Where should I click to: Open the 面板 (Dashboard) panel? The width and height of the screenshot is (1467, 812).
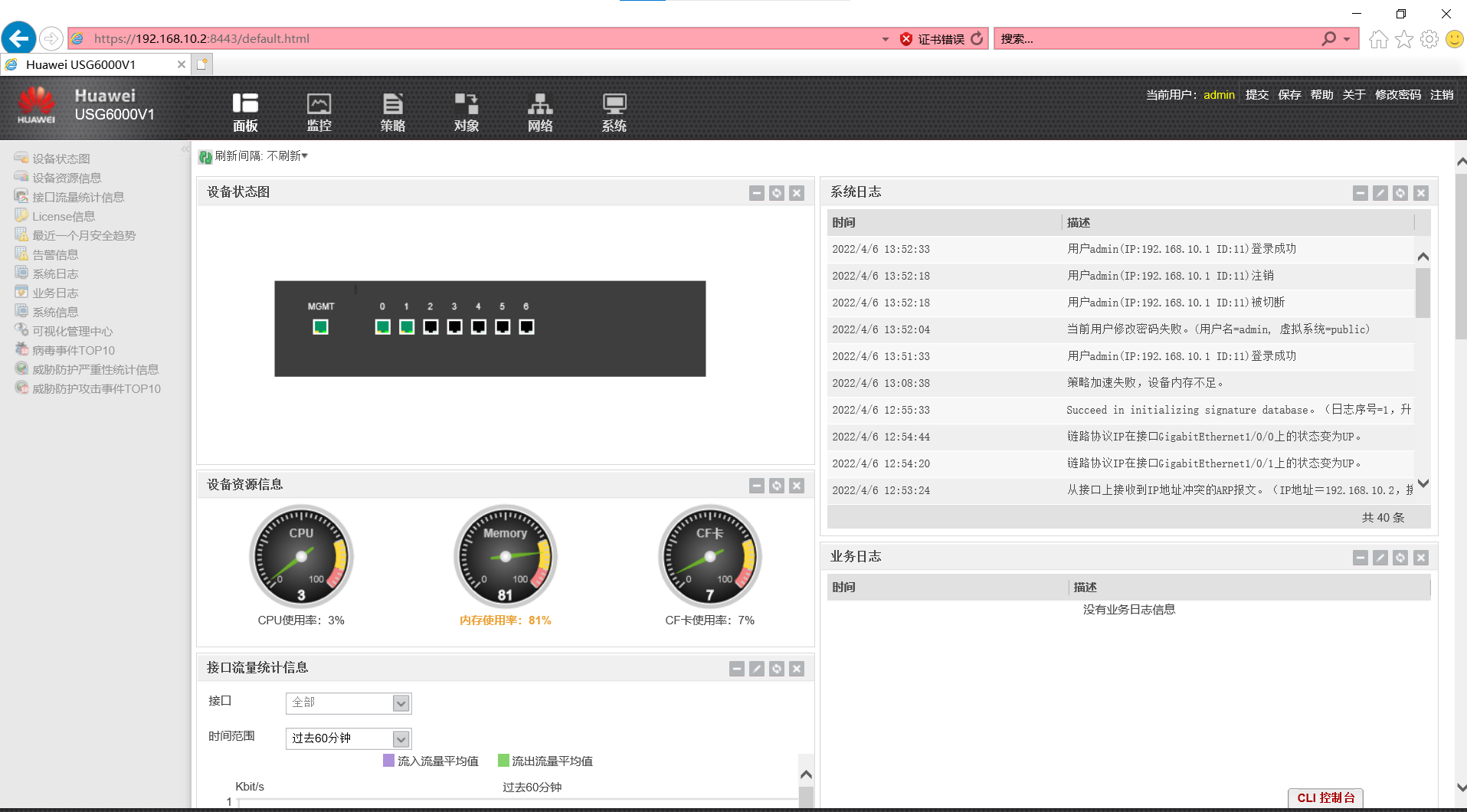tap(244, 111)
